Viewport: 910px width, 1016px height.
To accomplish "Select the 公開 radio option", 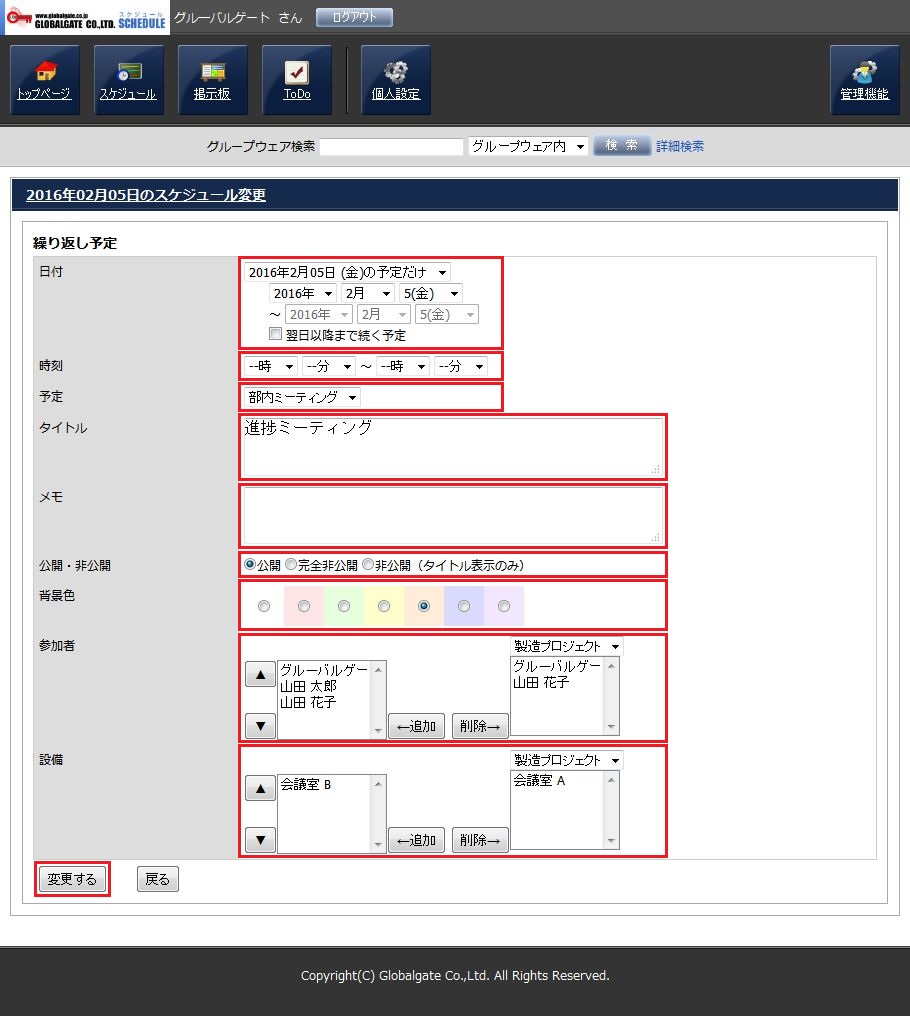I will pos(250,565).
